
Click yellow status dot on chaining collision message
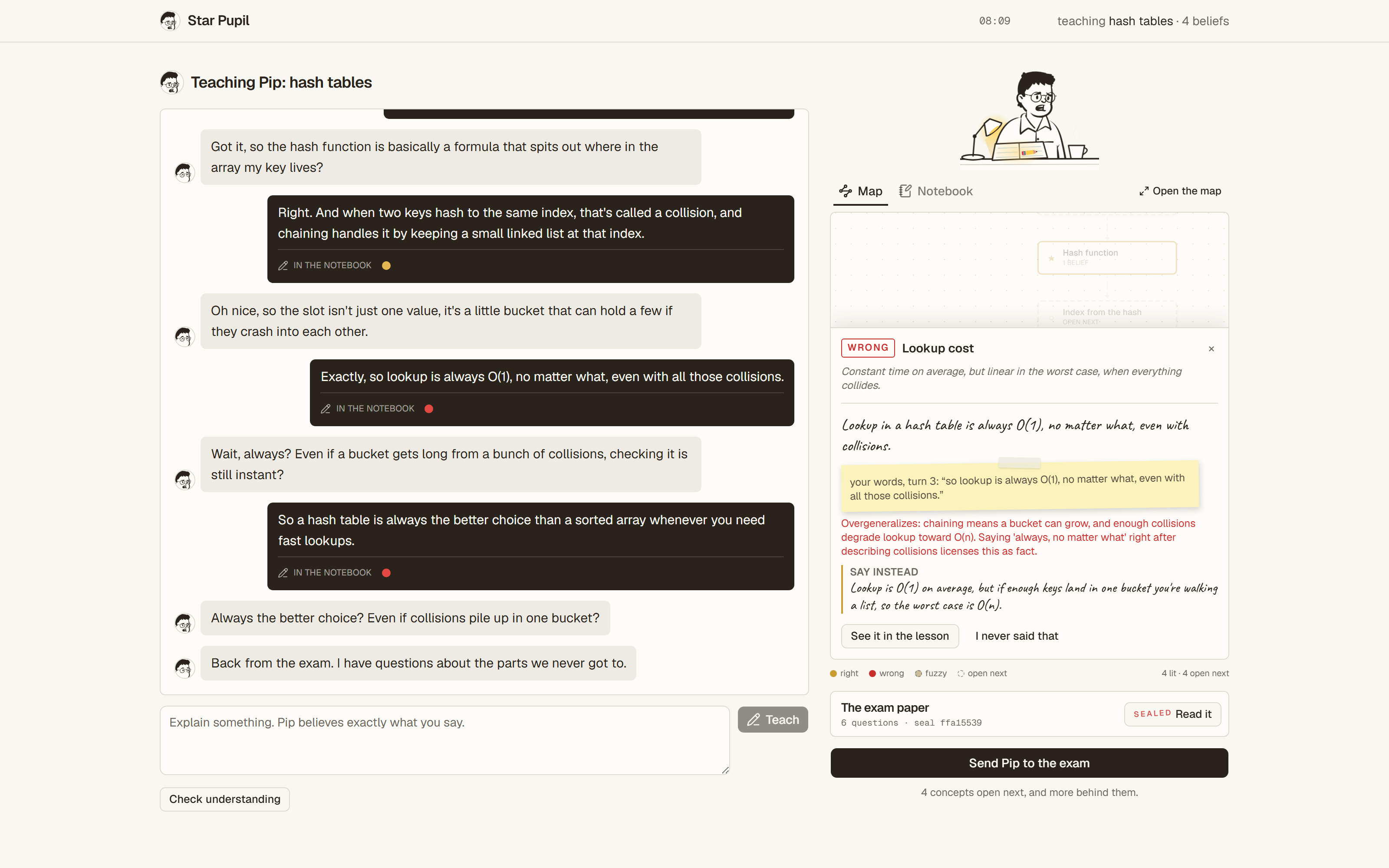click(386, 265)
